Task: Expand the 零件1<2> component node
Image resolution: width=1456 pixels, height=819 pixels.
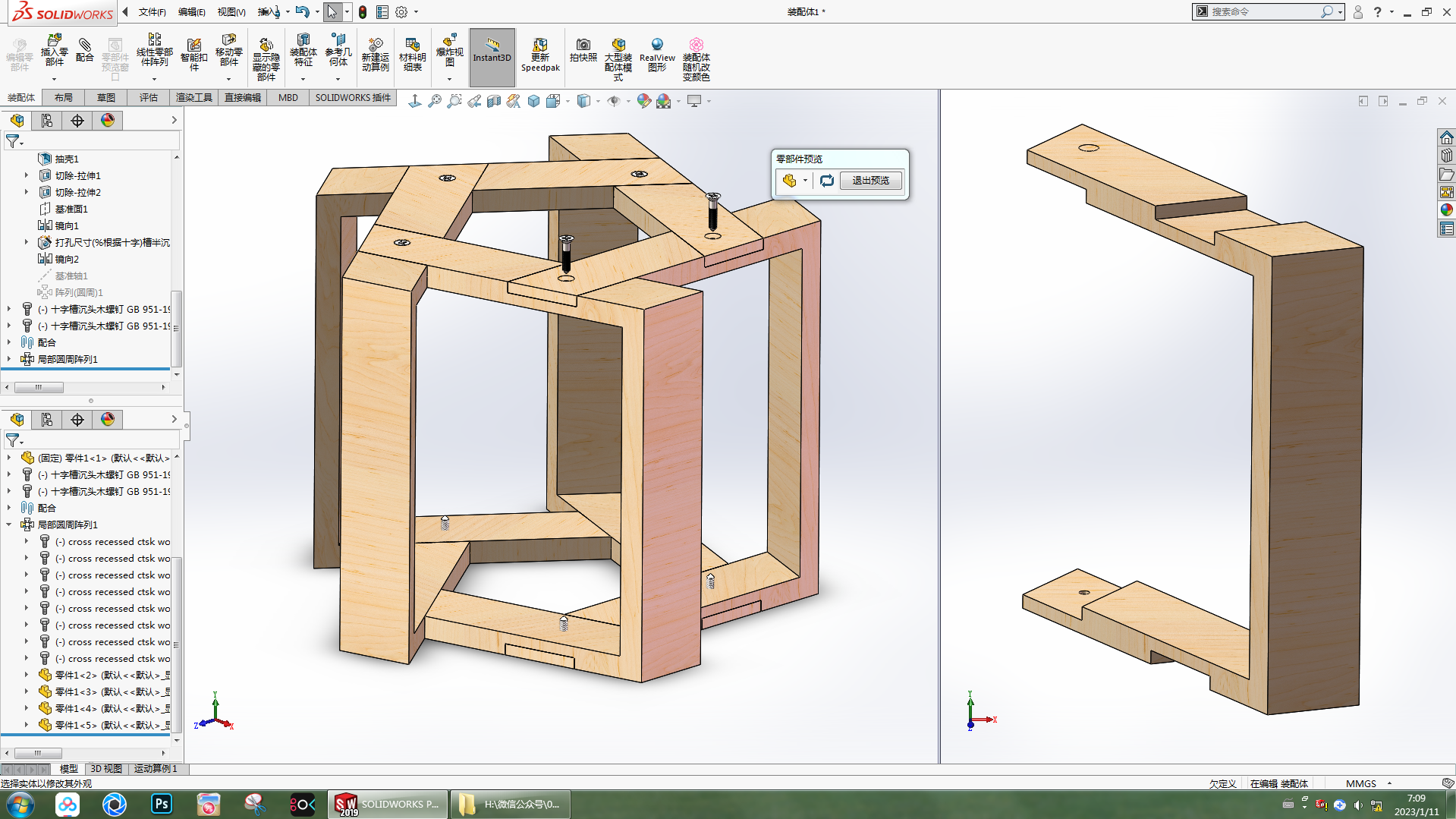Action: [x=26, y=675]
